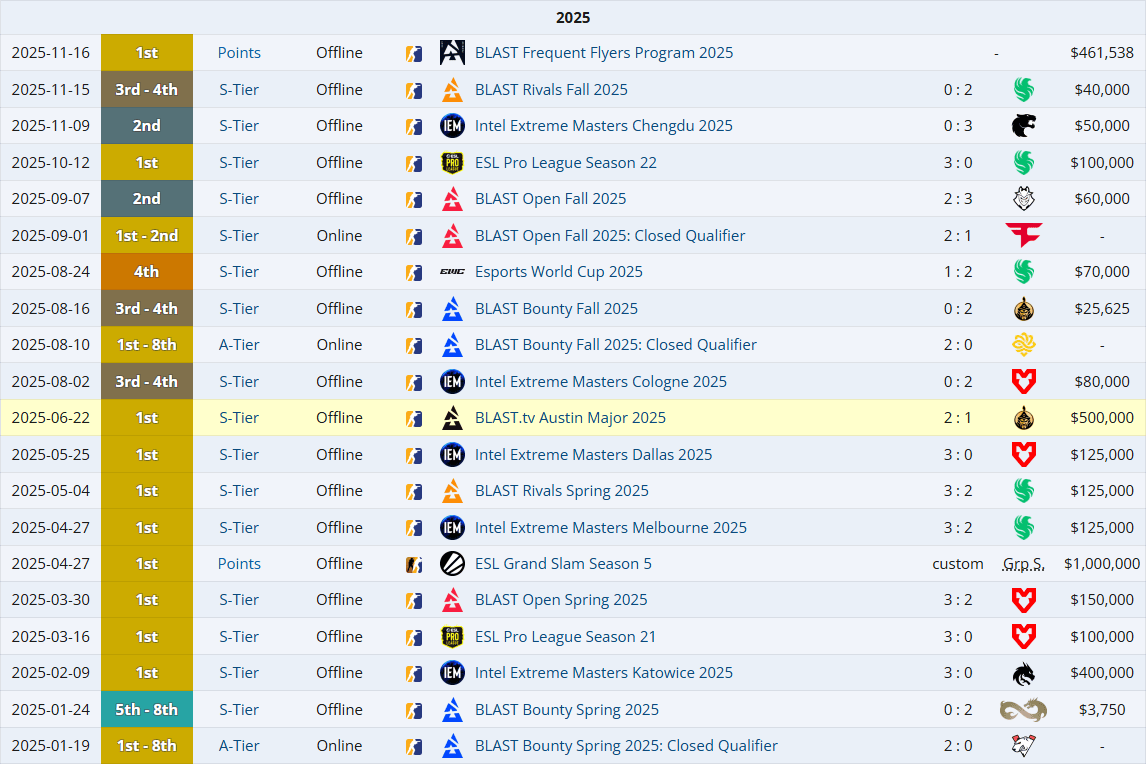The width and height of the screenshot is (1146, 764).
Task: Open BLAST Bounty Fall 2025: Closed Qualifier link
Action: [x=615, y=344]
